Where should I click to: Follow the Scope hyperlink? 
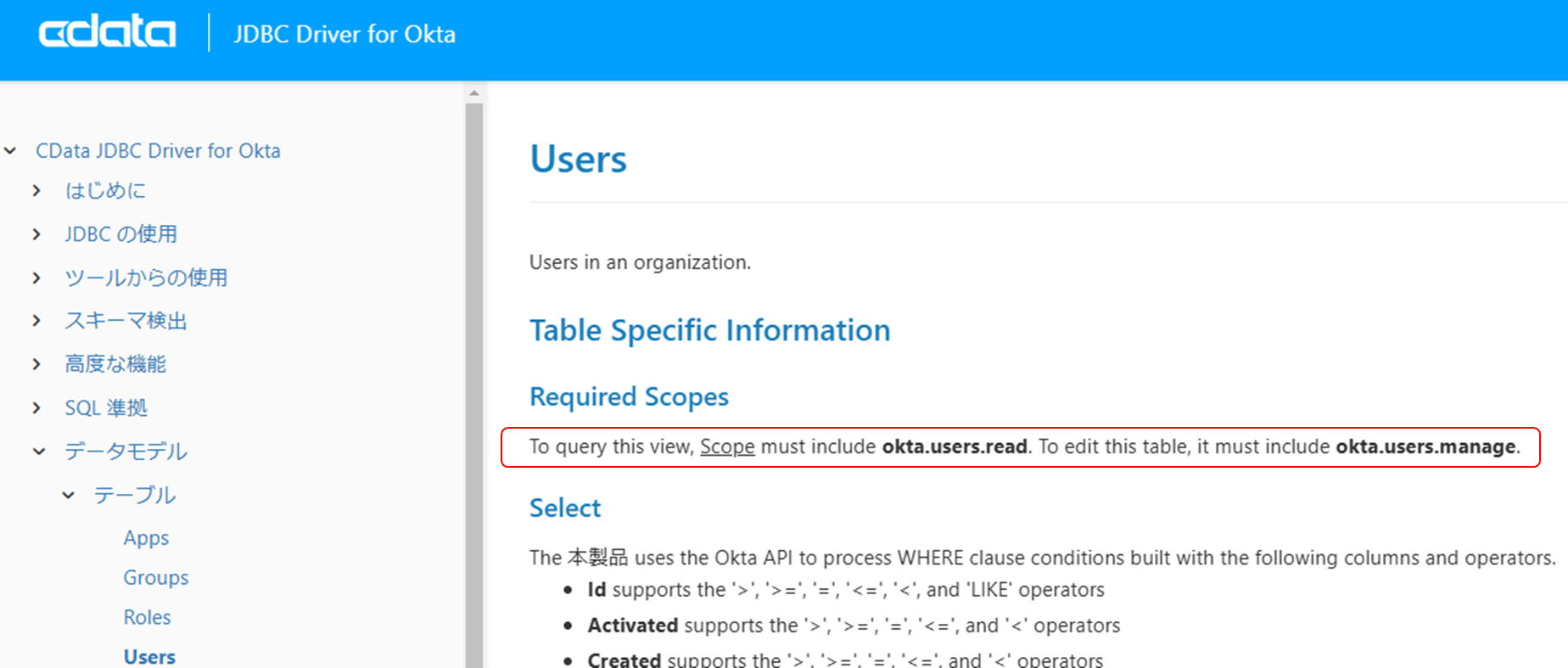[727, 446]
